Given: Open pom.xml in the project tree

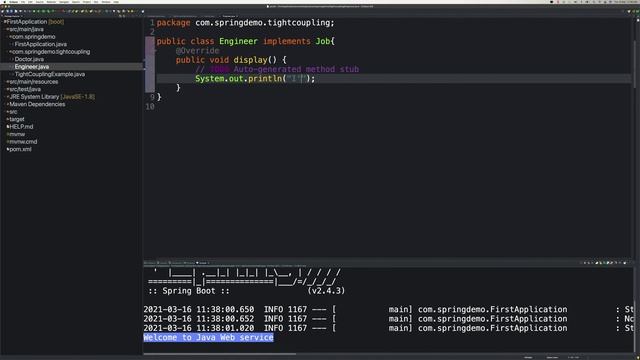Looking at the screenshot, I should click(20, 149).
